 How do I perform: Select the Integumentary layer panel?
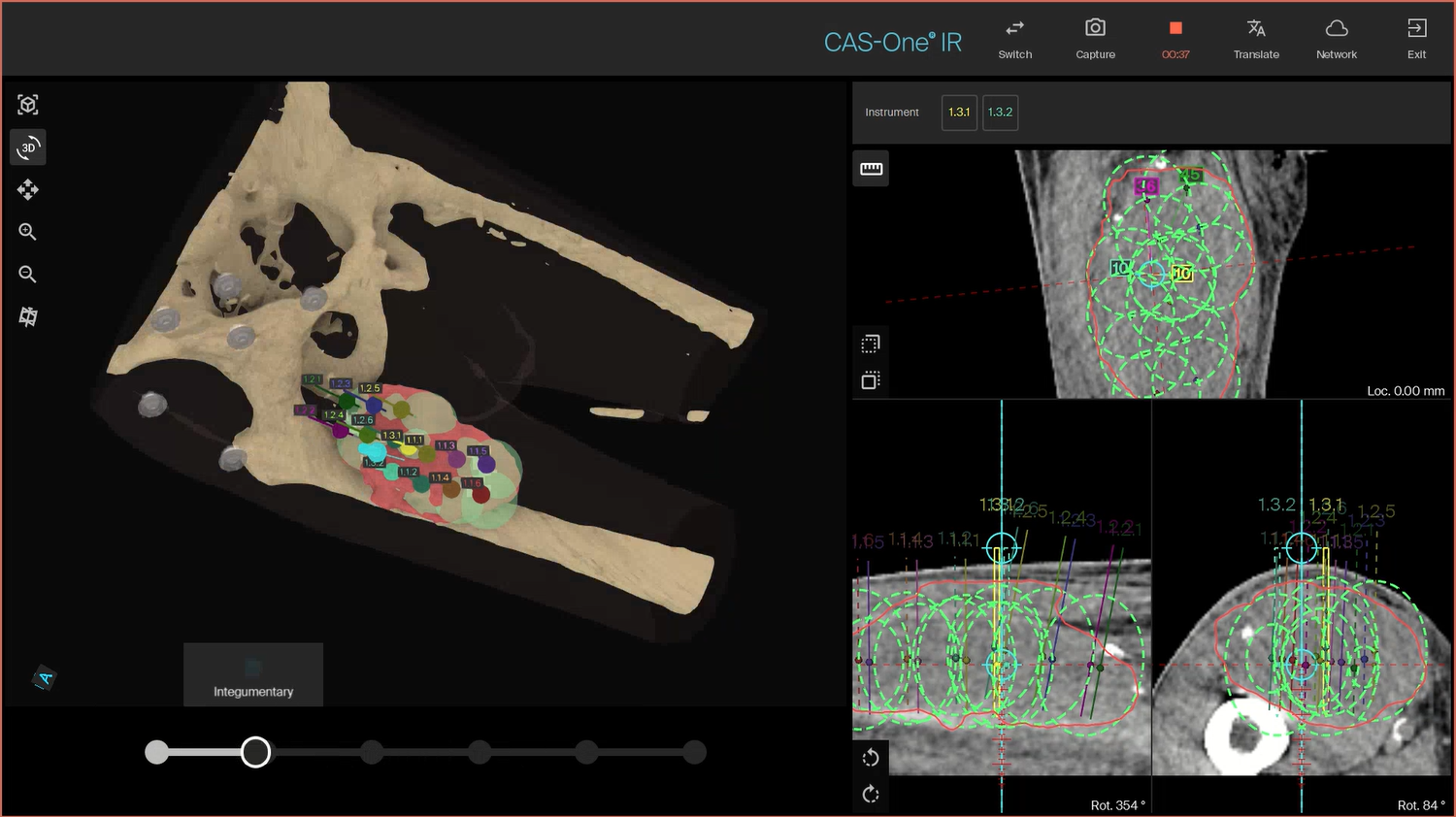[x=253, y=674]
